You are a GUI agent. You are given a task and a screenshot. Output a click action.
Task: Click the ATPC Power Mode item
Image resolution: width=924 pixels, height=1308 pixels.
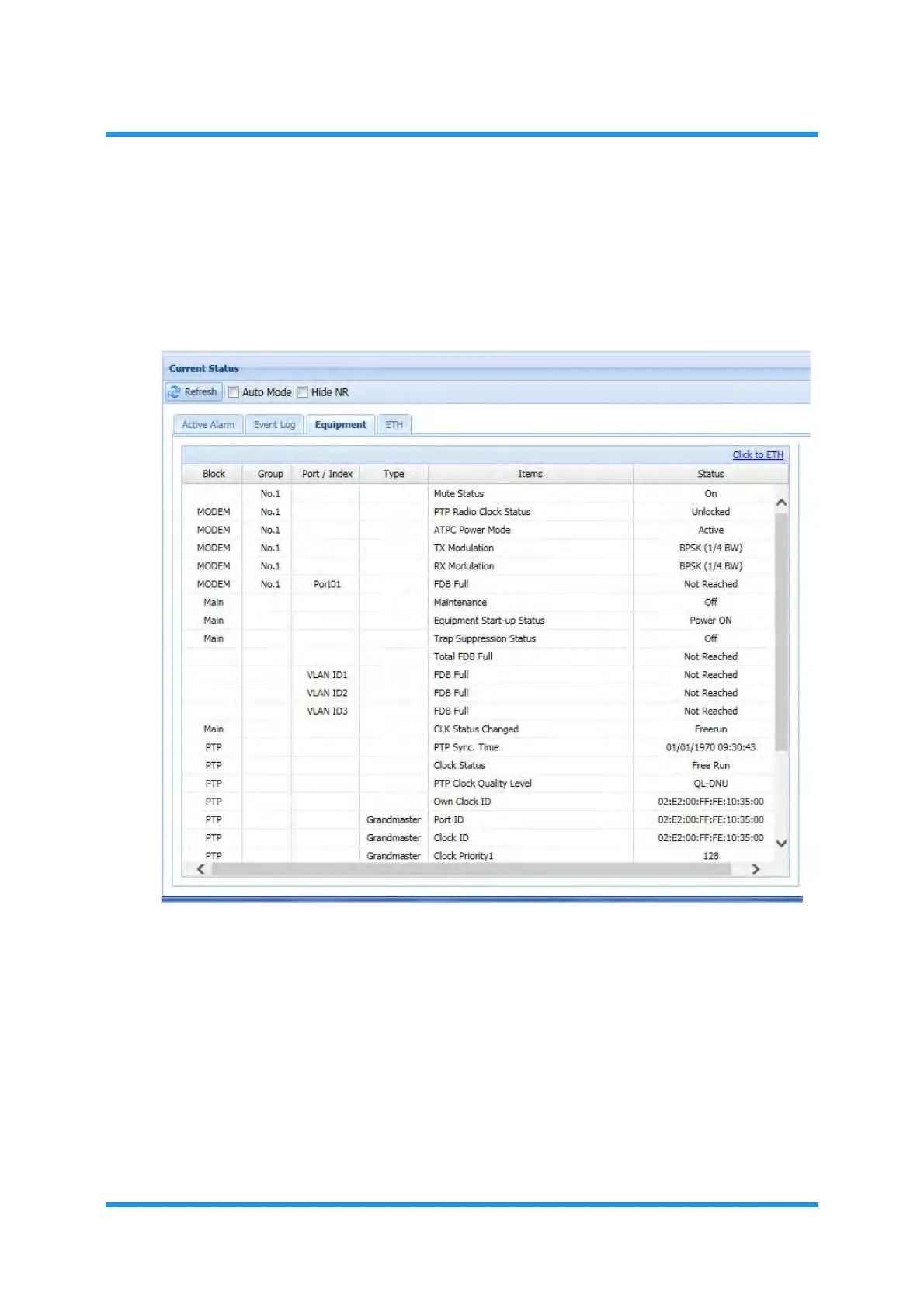coord(472,530)
